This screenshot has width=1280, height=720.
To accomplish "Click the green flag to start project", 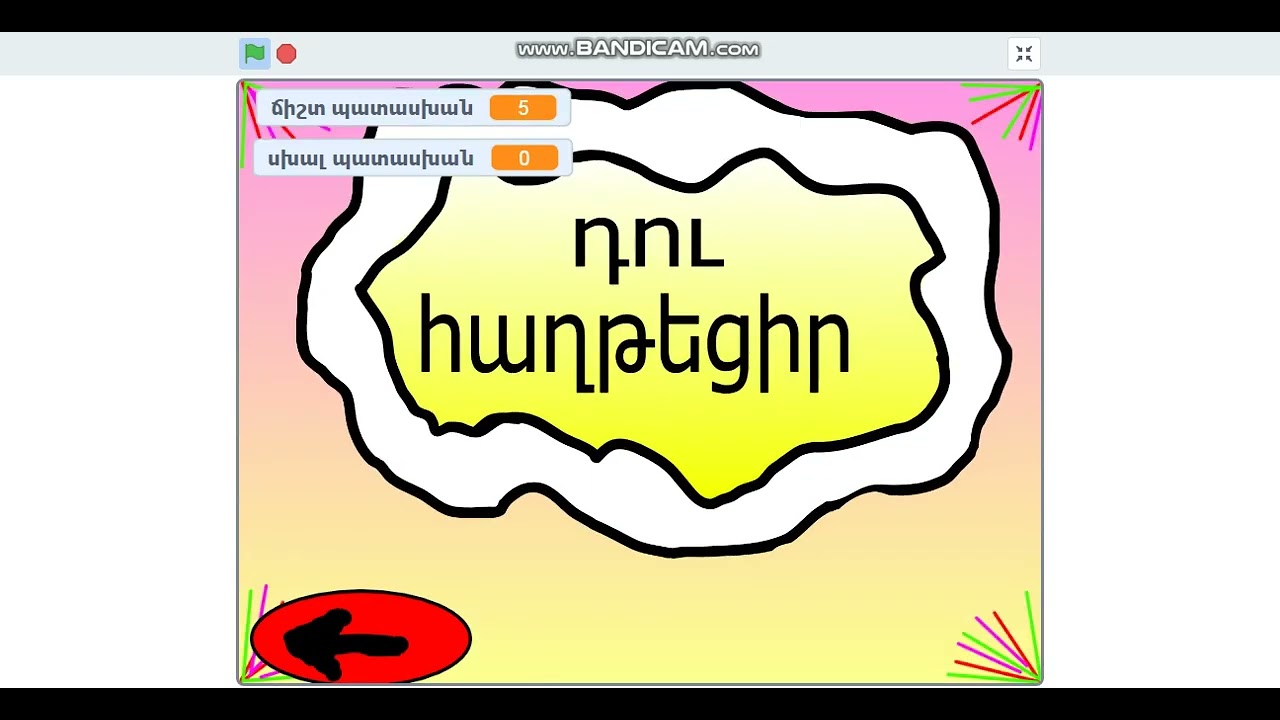I will [x=254, y=53].
